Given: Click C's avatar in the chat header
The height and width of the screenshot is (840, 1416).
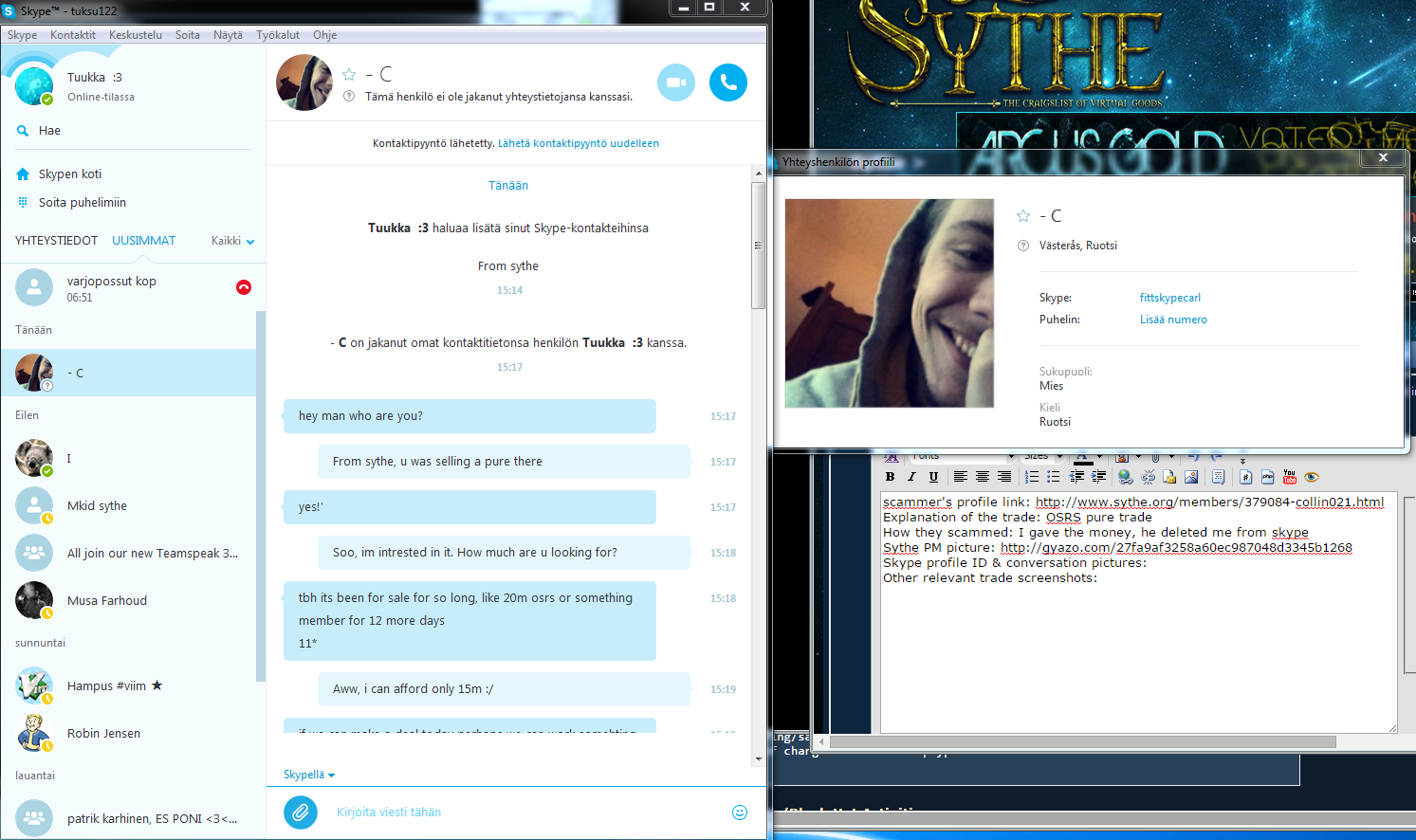Looking at the screenshot, I should pos(304,82).
